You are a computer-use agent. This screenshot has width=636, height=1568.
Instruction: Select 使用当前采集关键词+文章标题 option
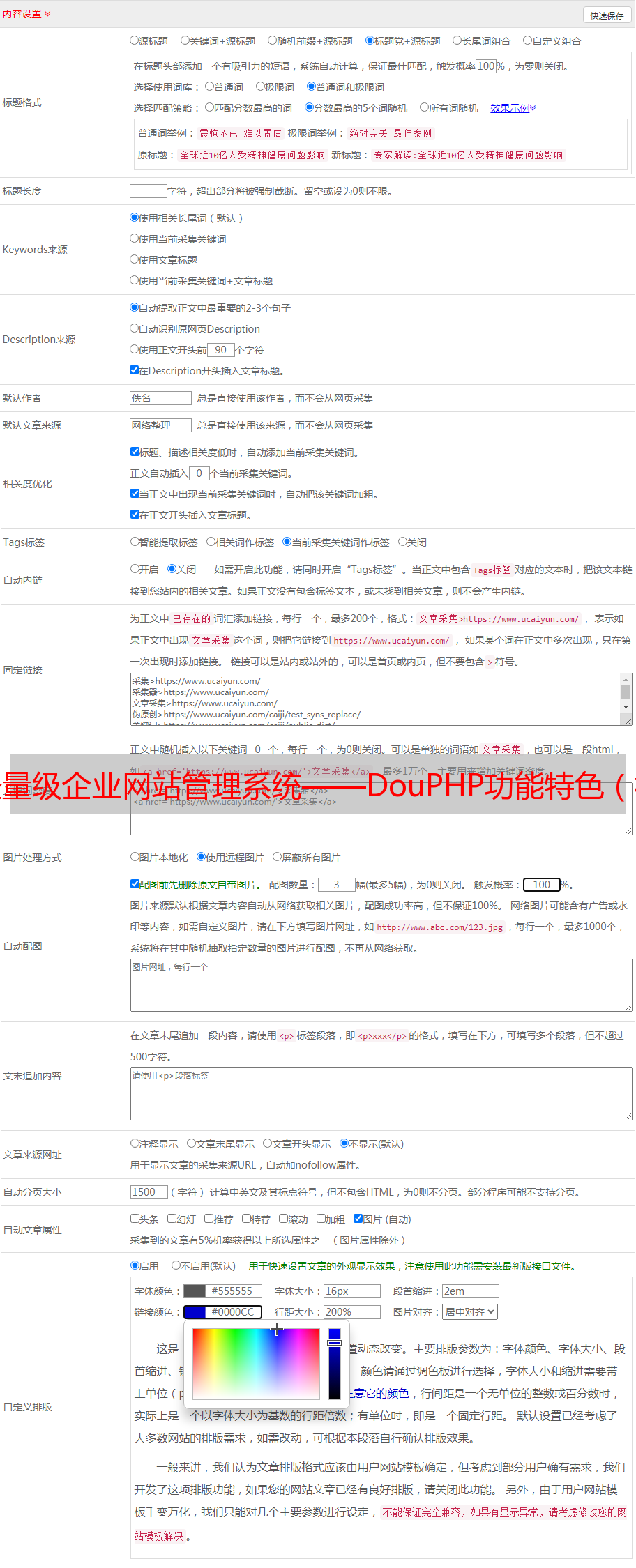135,280
